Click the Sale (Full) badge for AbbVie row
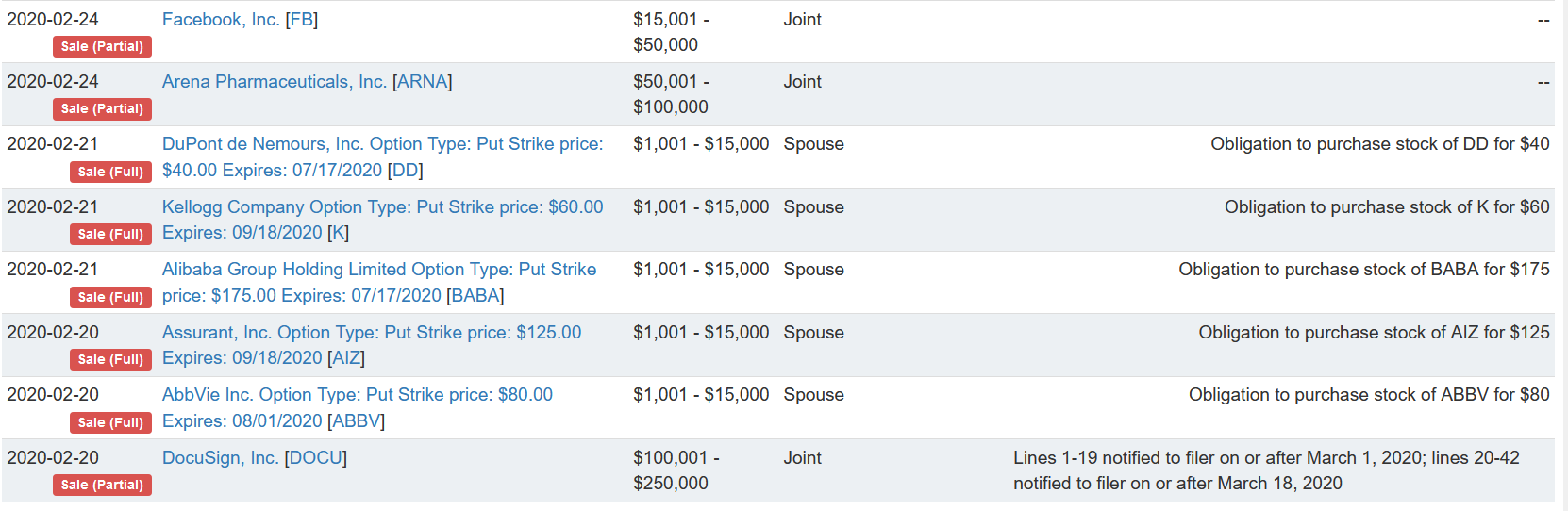Image resolution: width=1568 pixels, height=511 pixels. [110, 422]
